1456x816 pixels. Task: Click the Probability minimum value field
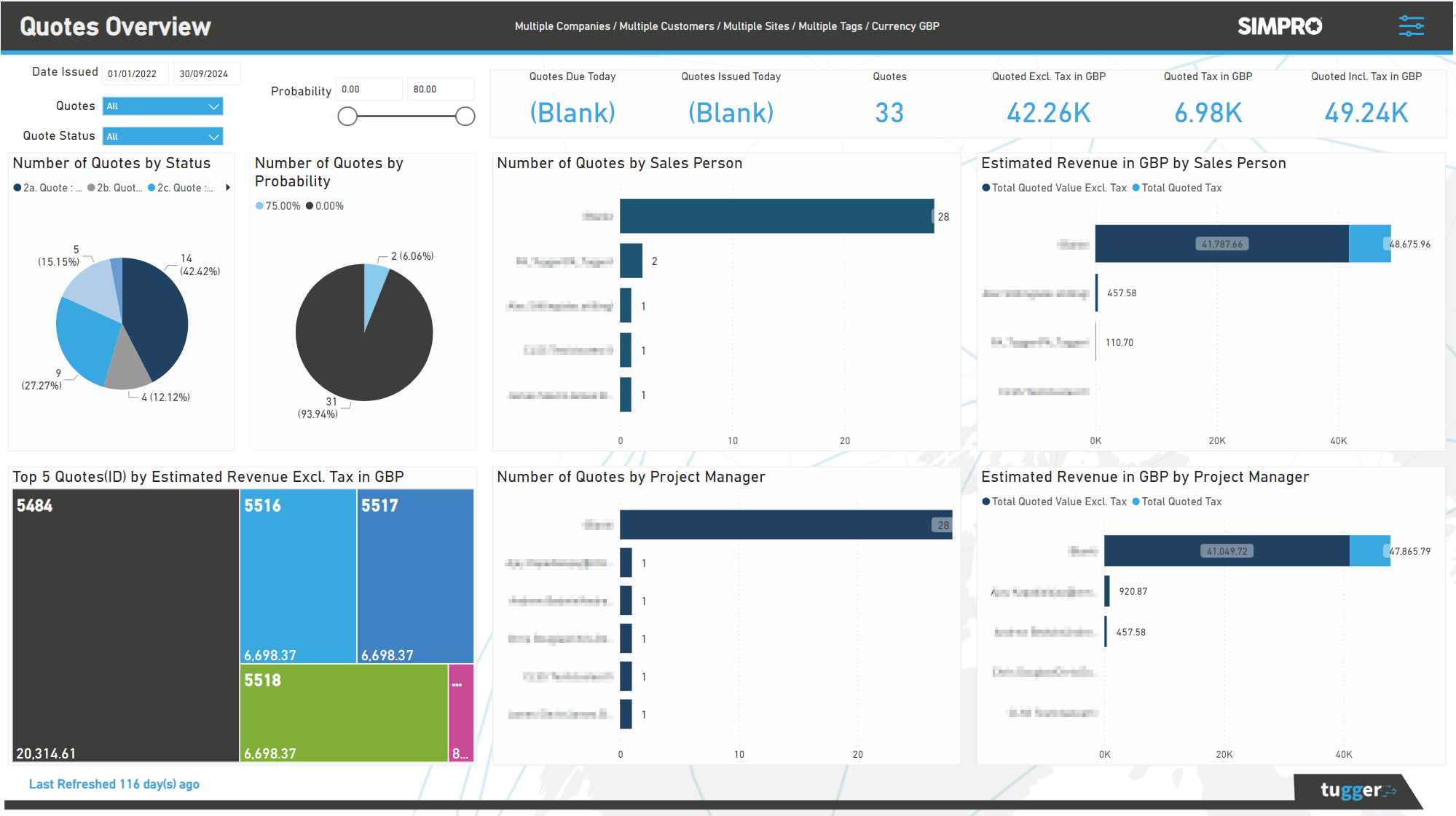coord(369,89)
